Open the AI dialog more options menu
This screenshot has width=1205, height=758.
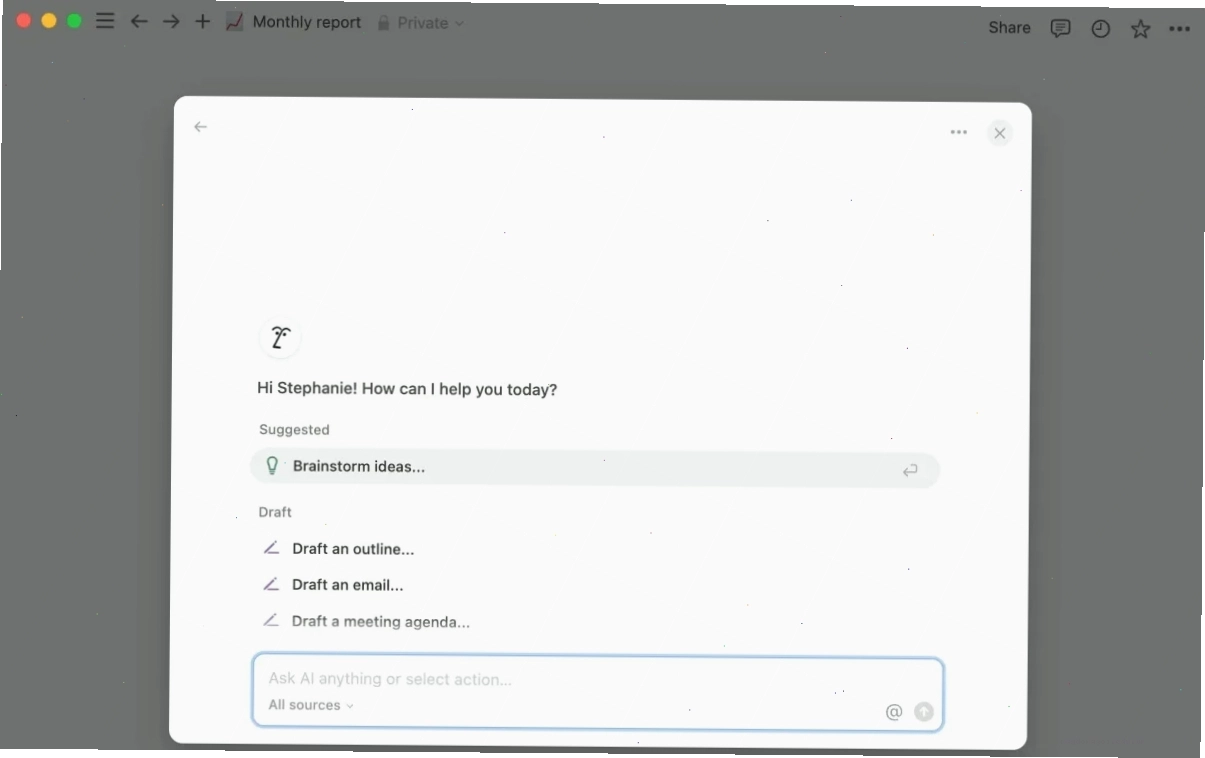point(959,132)
